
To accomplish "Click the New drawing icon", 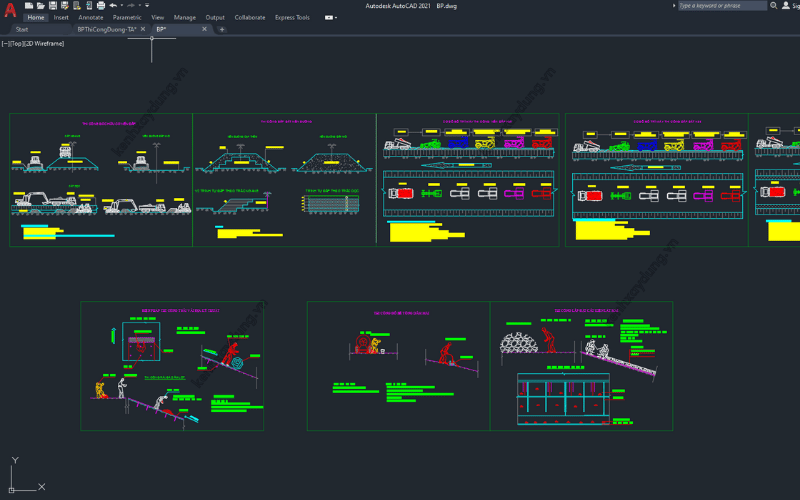I will click(x=30, y=5).
